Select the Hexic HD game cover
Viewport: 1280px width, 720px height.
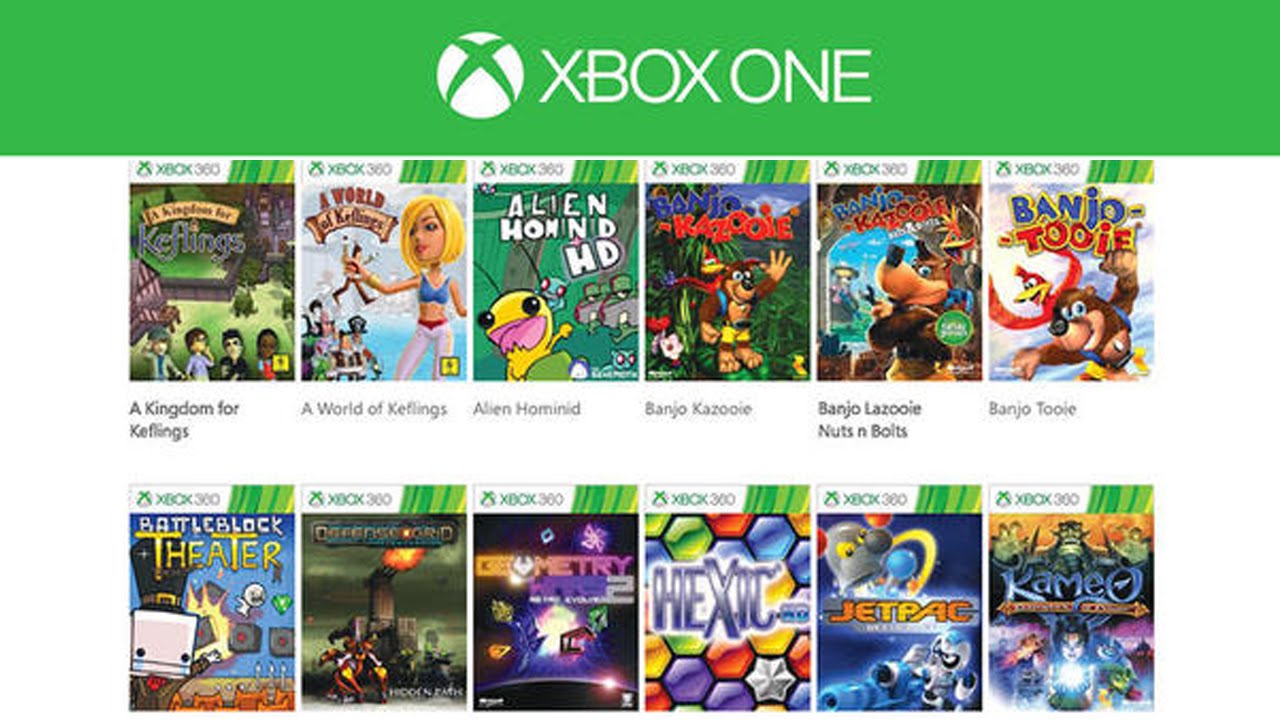(728, 597)
